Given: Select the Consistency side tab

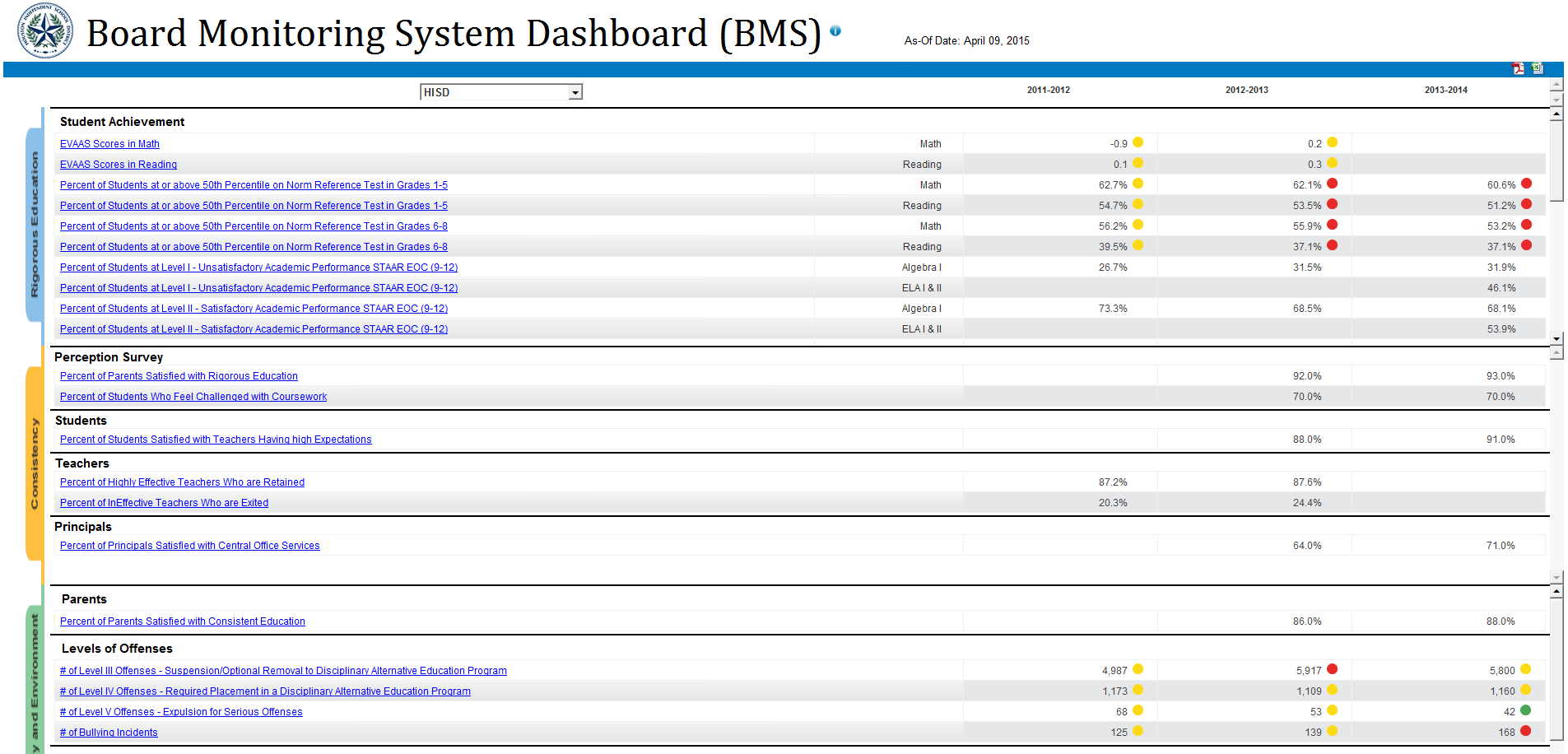Looking at the screenshot, I should click(35, 463).
